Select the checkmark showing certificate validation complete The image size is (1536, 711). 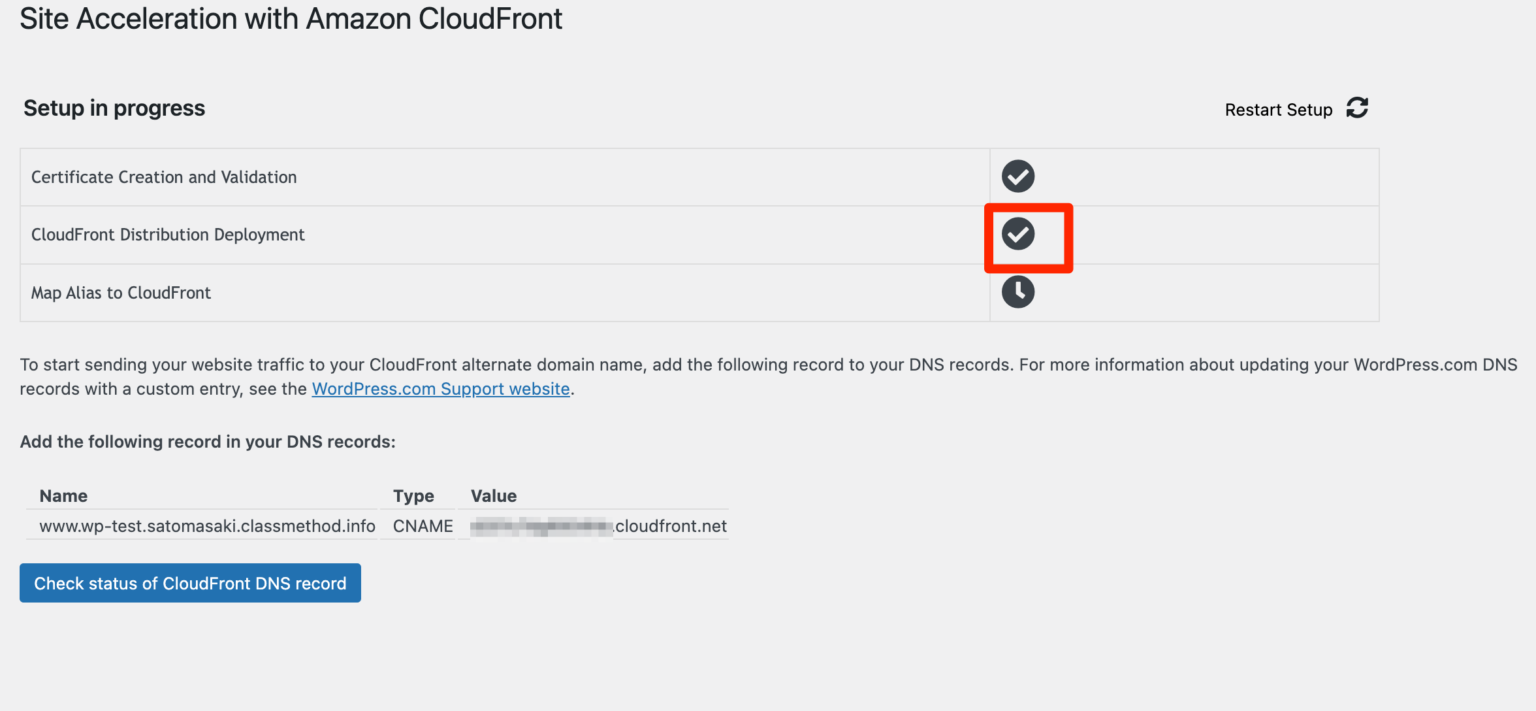click(1017, 176)
